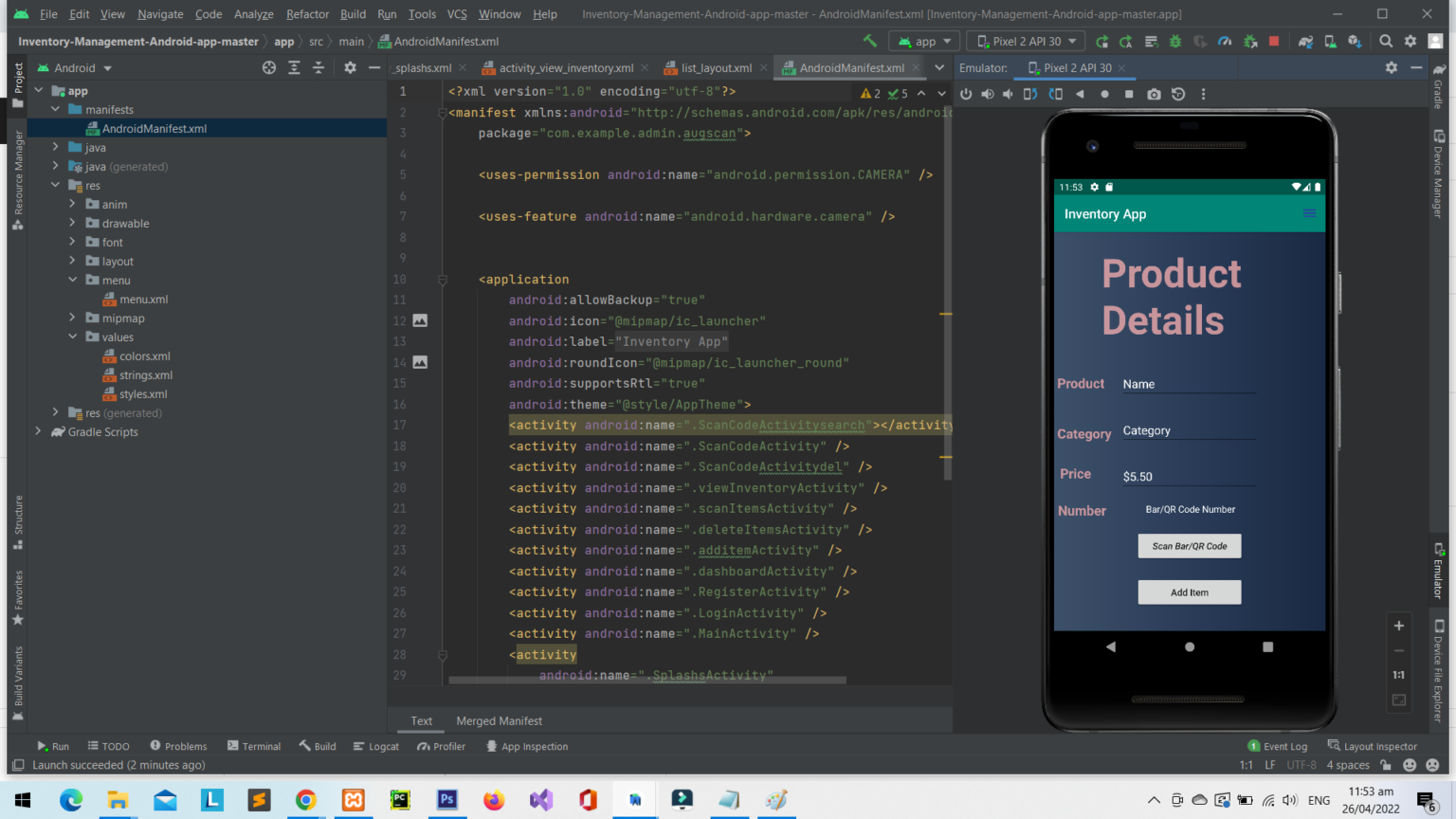Screen dimensions: 1456x819
Task: Open the app run configuration dropdown
Action: click(924, 41)
